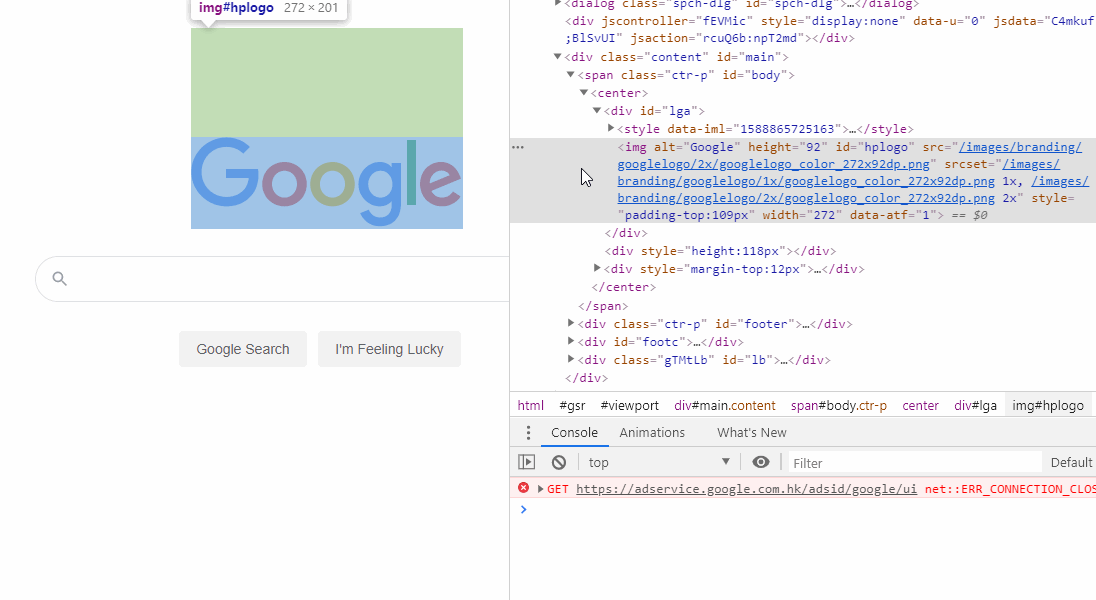The image size is (1096, 600).
Task: Open the console drawer three-dot menu
Action: tap(528, 433)
